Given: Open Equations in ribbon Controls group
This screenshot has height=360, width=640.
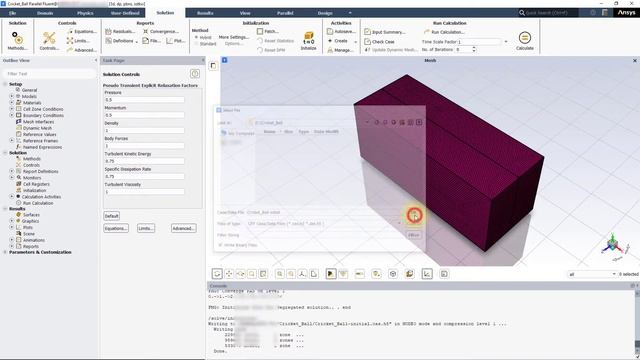Looking at the screenshot, I should (82, 31).
